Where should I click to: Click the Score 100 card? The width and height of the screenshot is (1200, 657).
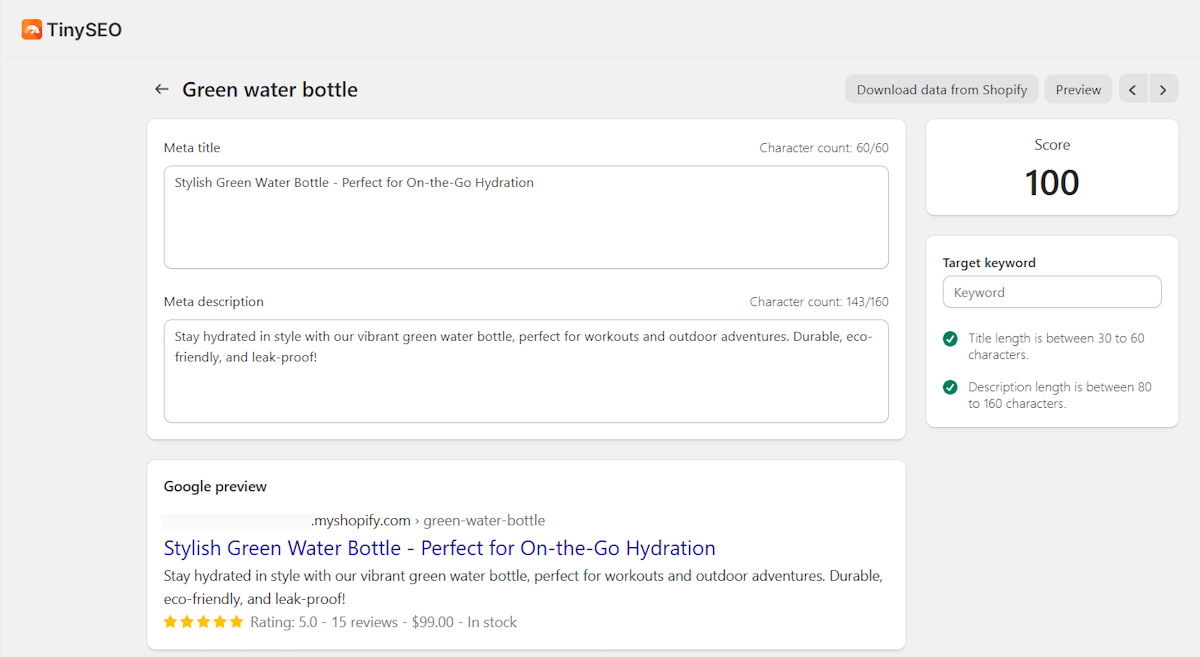[x=1052, y=167]
